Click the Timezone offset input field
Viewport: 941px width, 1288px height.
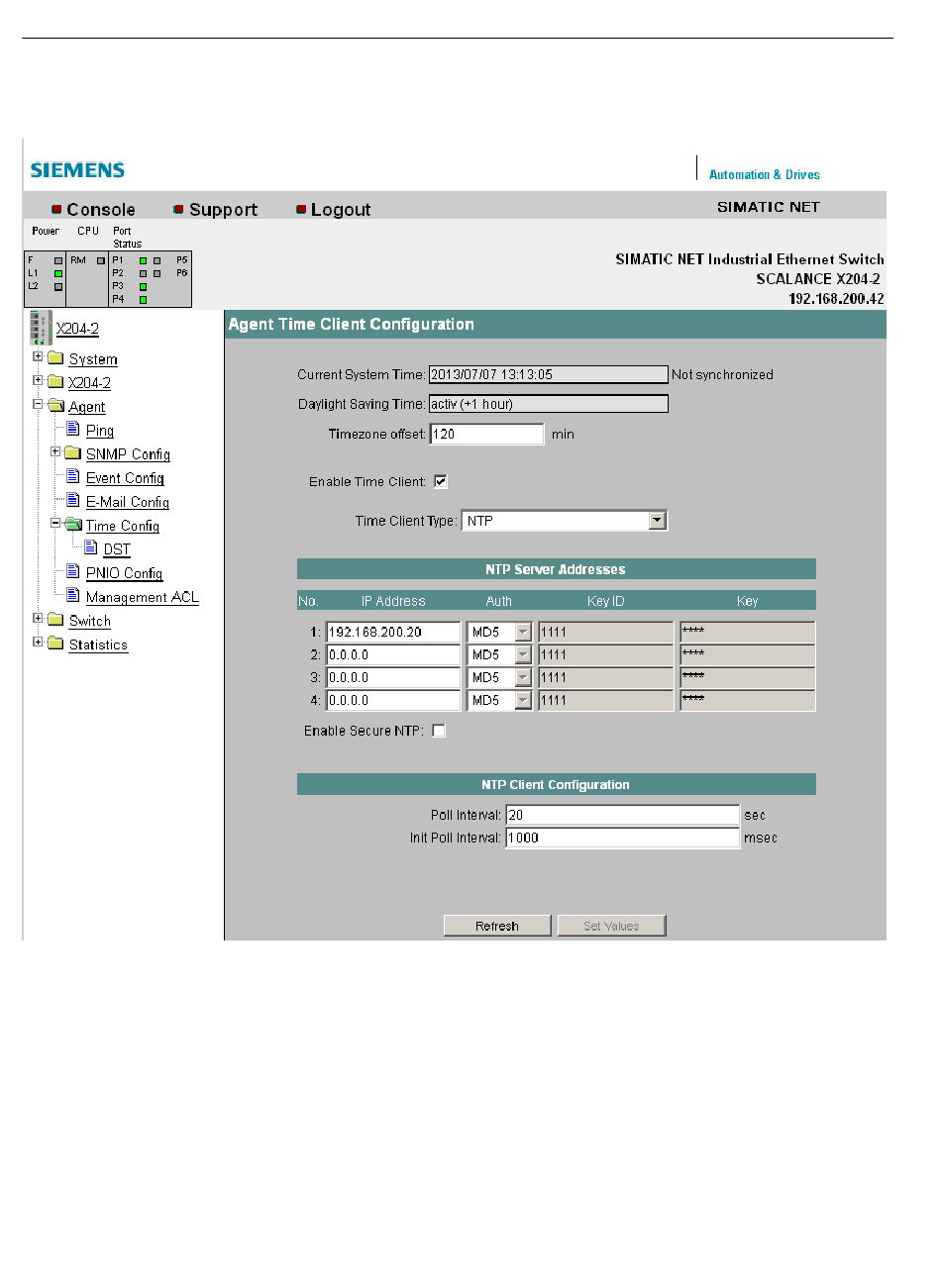(486, 434)
